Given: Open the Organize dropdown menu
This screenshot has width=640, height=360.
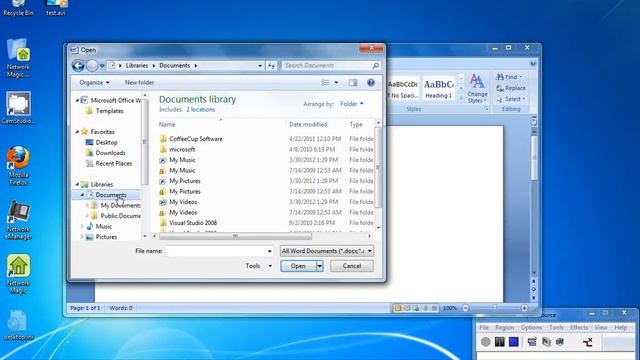Looking at the screenshot, I should coord(94,82).
